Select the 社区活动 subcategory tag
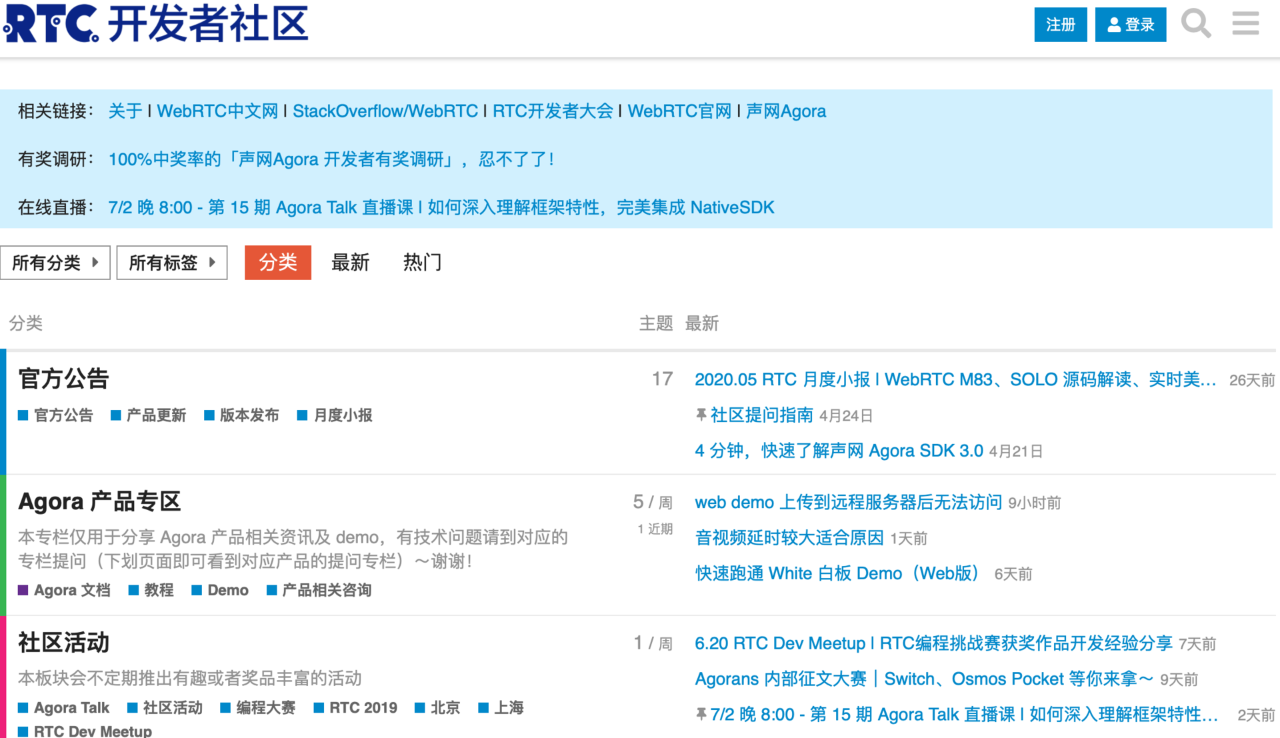The height and width of the screenshot is (738, 1280). 165,707
